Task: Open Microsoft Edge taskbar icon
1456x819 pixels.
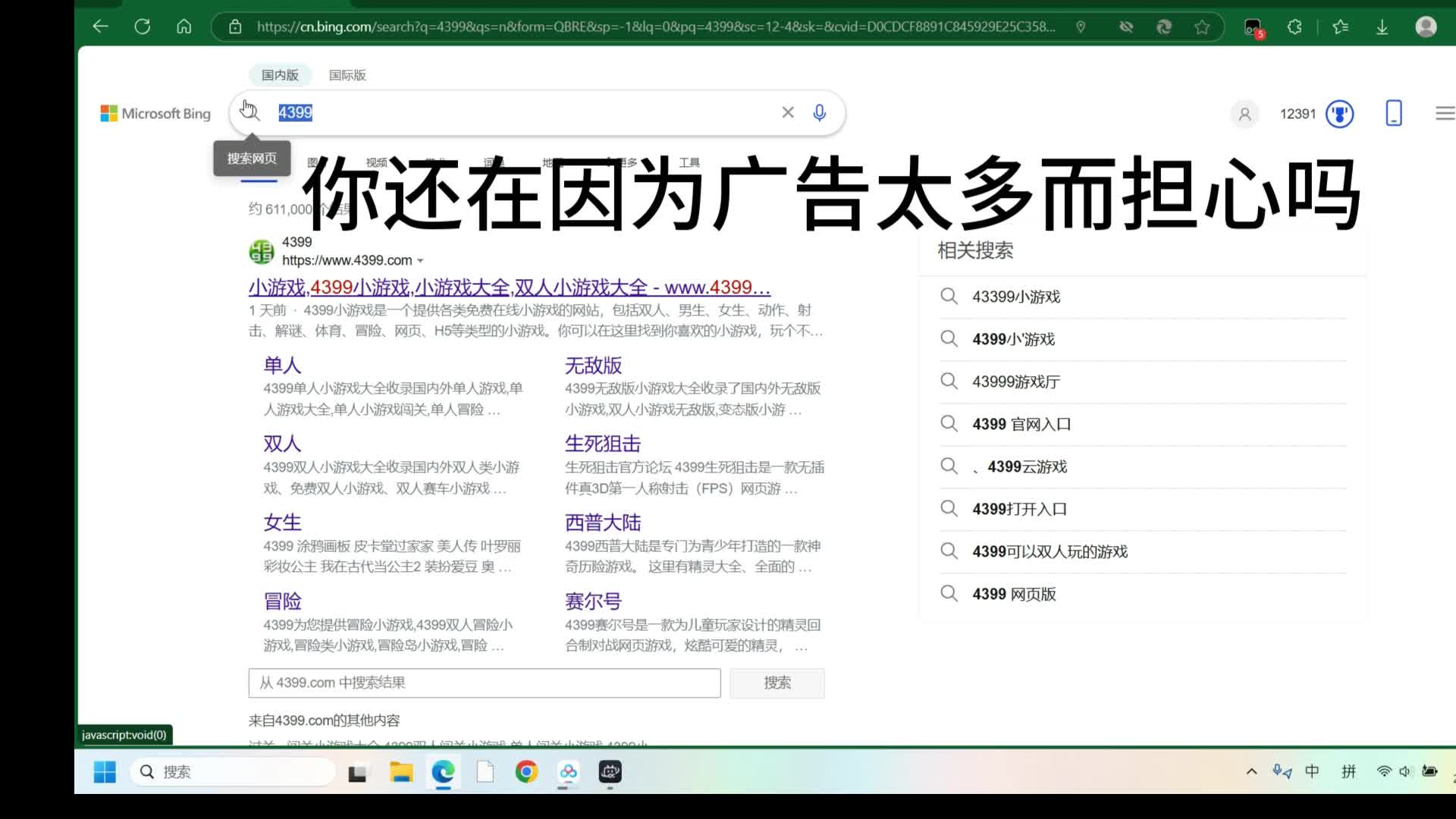Action: [444, 772]
